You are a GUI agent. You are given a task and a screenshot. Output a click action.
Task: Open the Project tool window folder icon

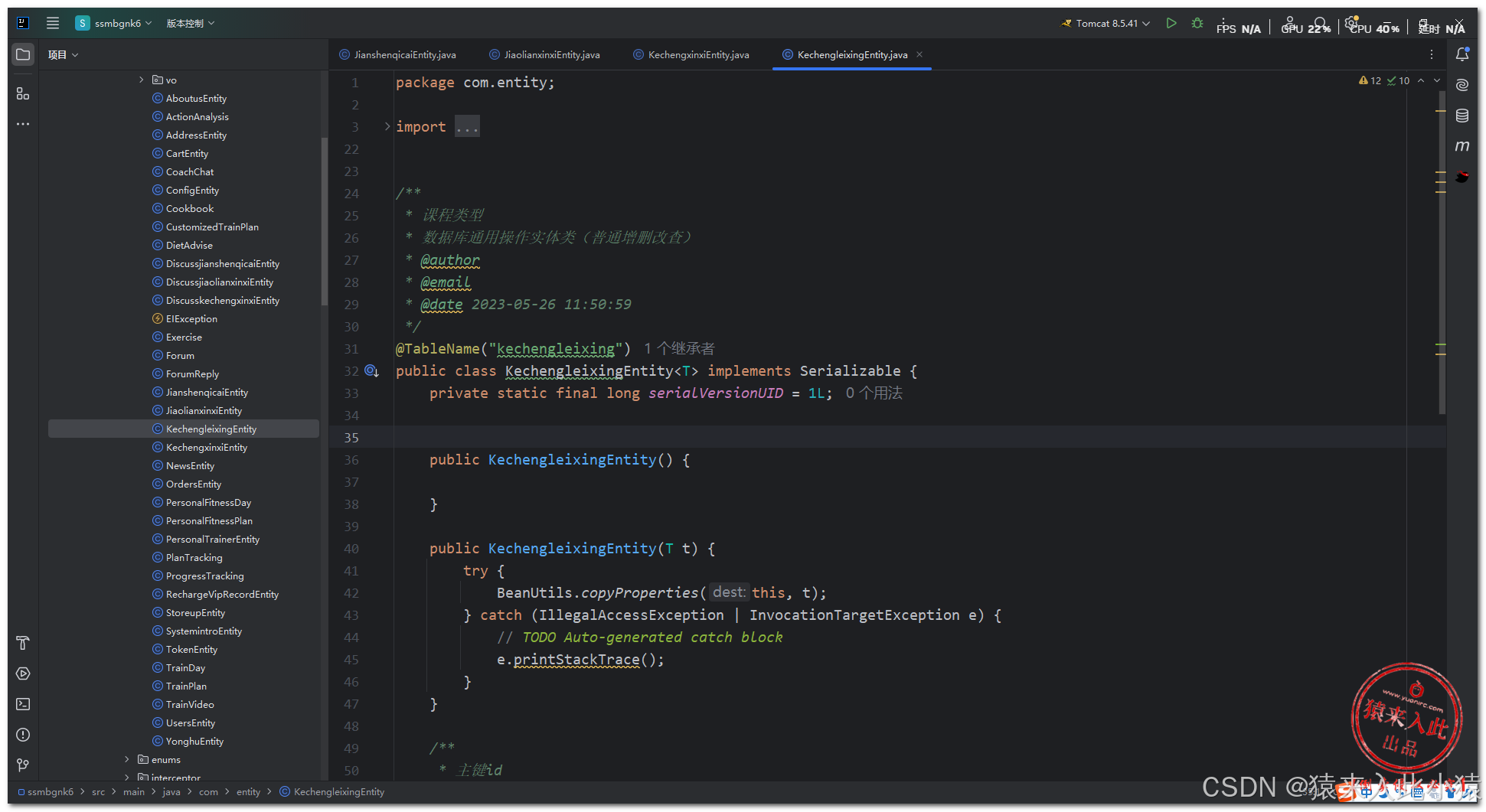tap(23, 55)
